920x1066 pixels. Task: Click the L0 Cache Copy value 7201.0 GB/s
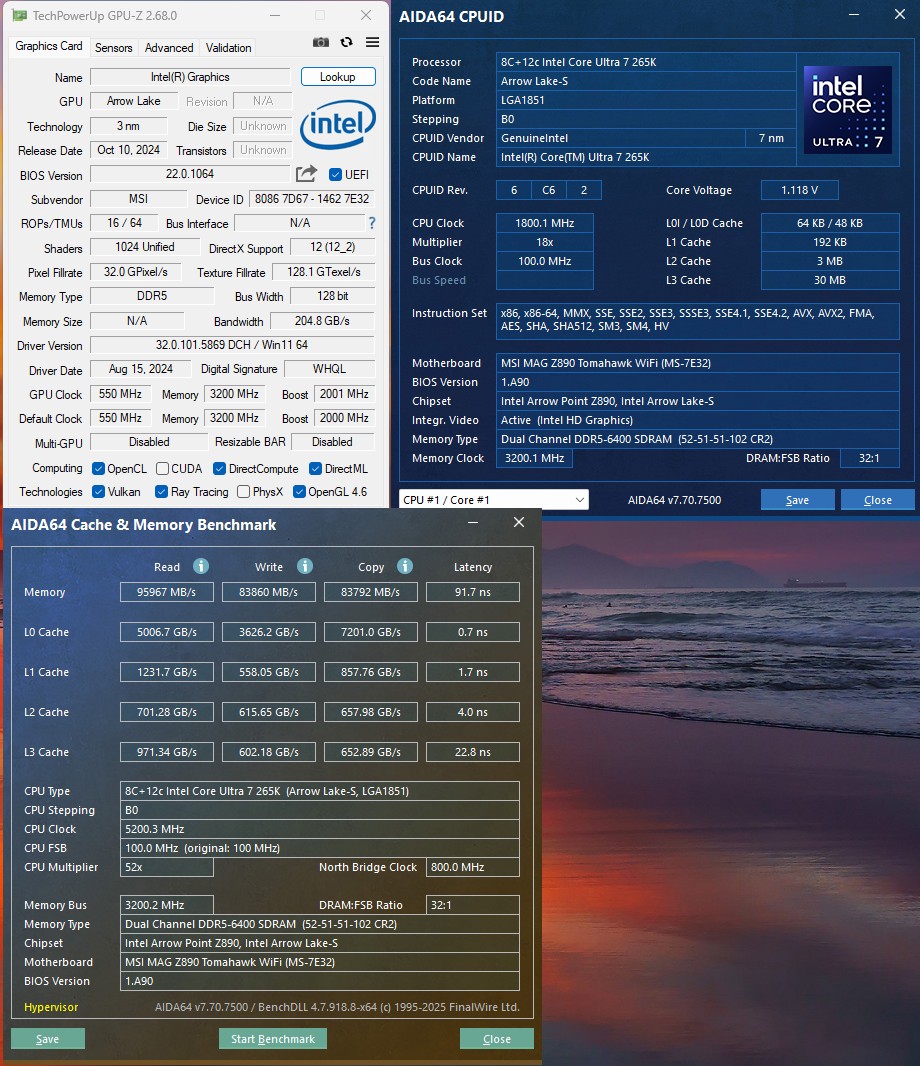(x=371, y=632)
